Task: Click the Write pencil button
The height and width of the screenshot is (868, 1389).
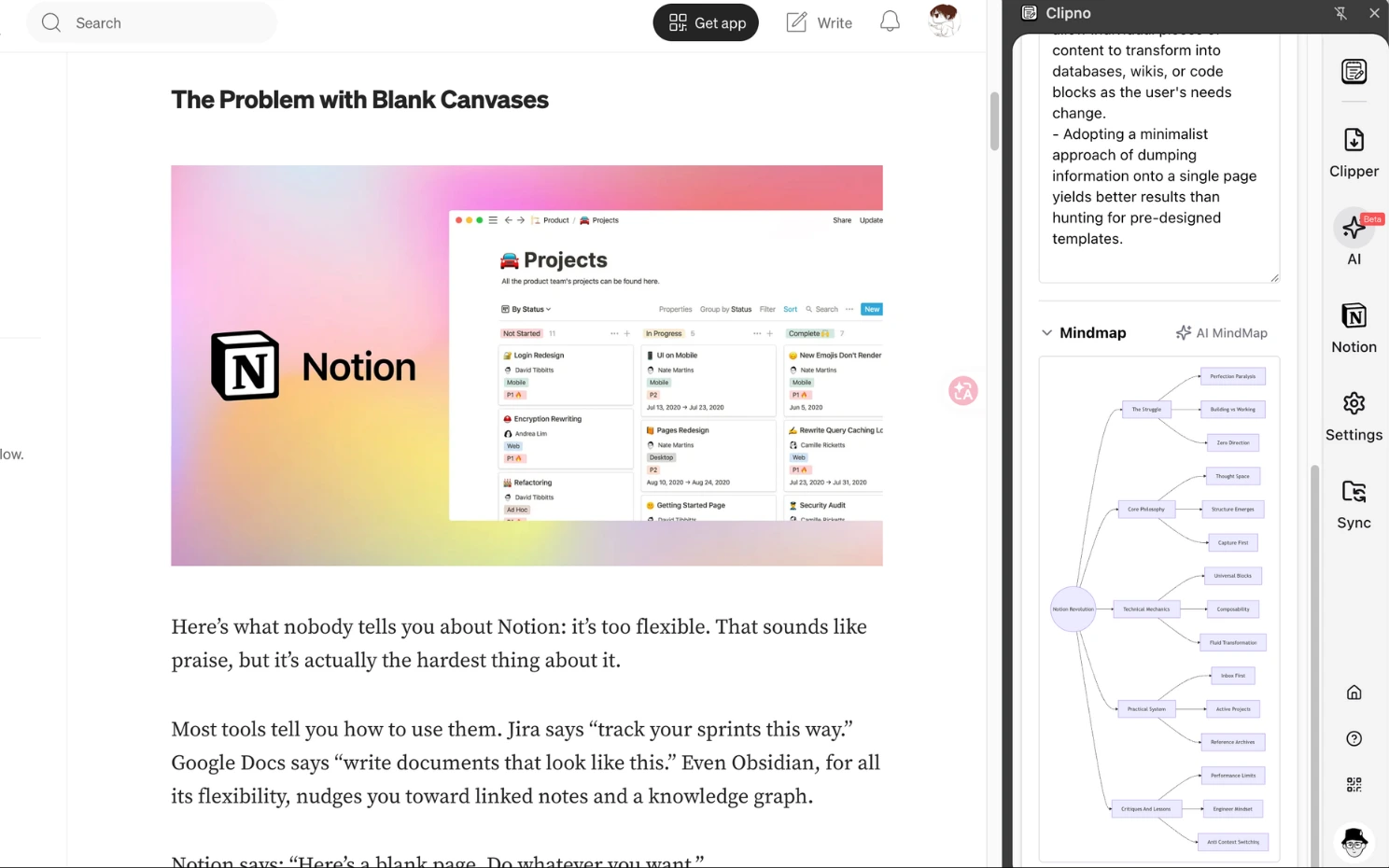Action: click(820, 22)
